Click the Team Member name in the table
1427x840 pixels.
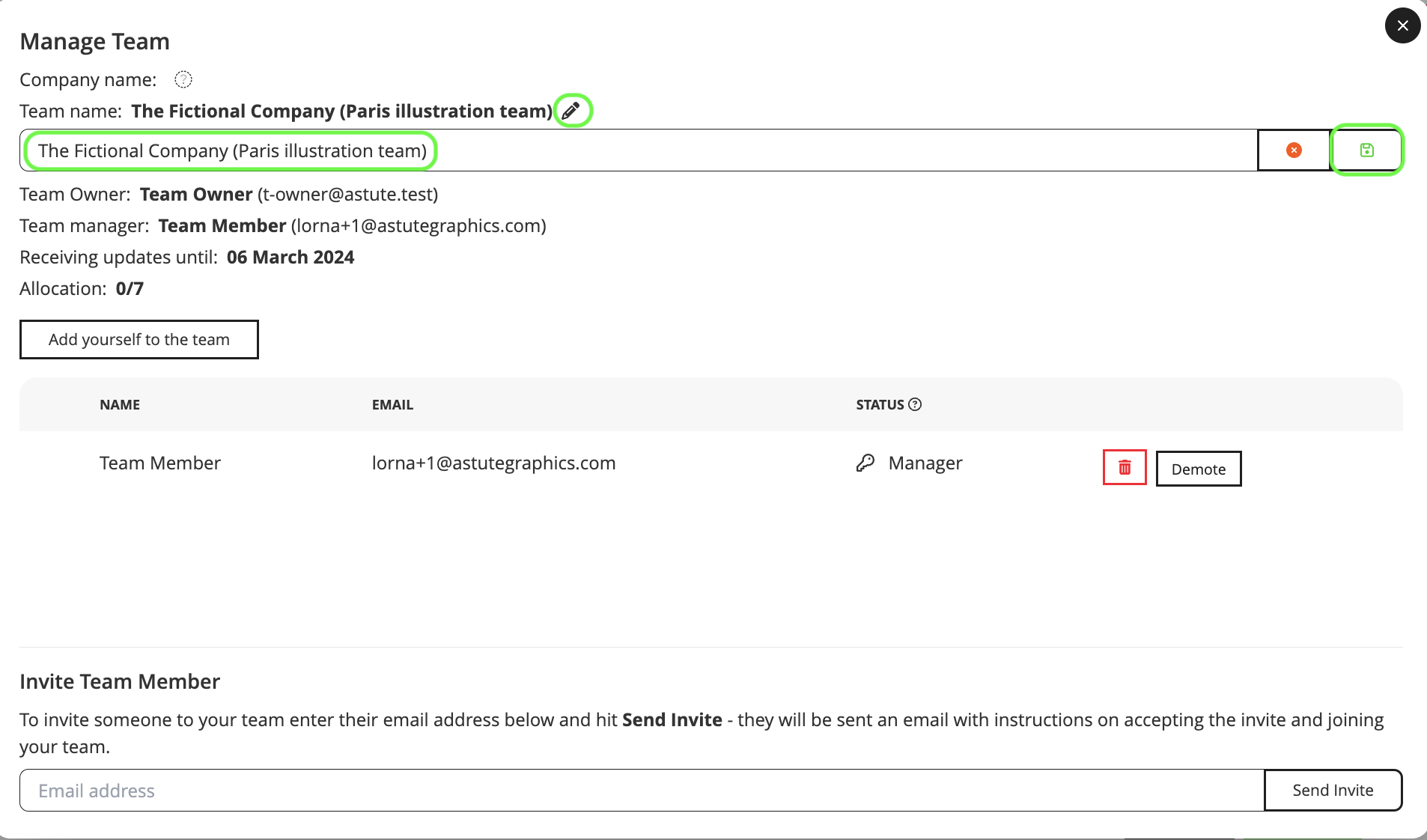click(x=160, y=463)
